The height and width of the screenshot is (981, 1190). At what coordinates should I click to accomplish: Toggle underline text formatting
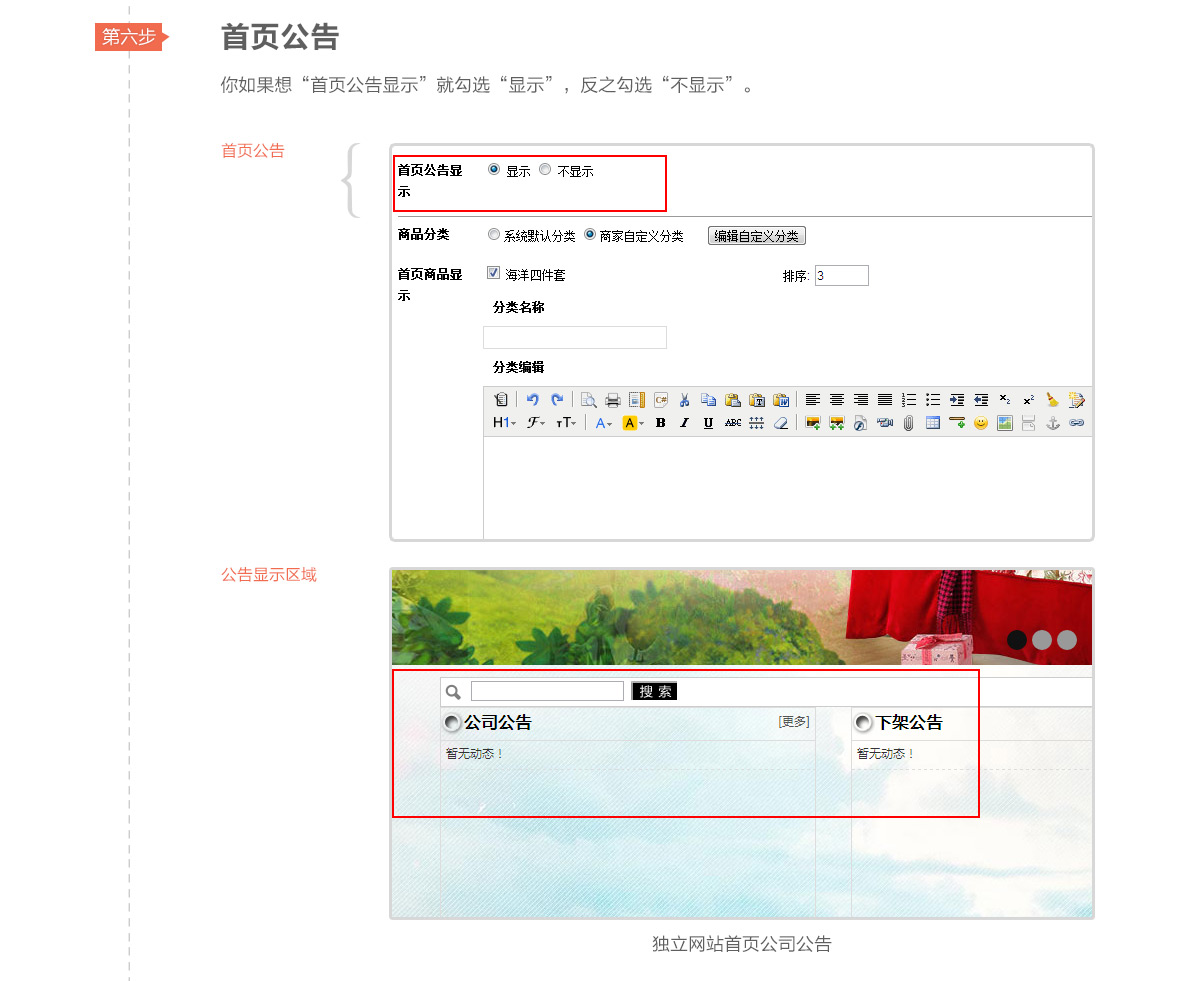coord(708,423)
